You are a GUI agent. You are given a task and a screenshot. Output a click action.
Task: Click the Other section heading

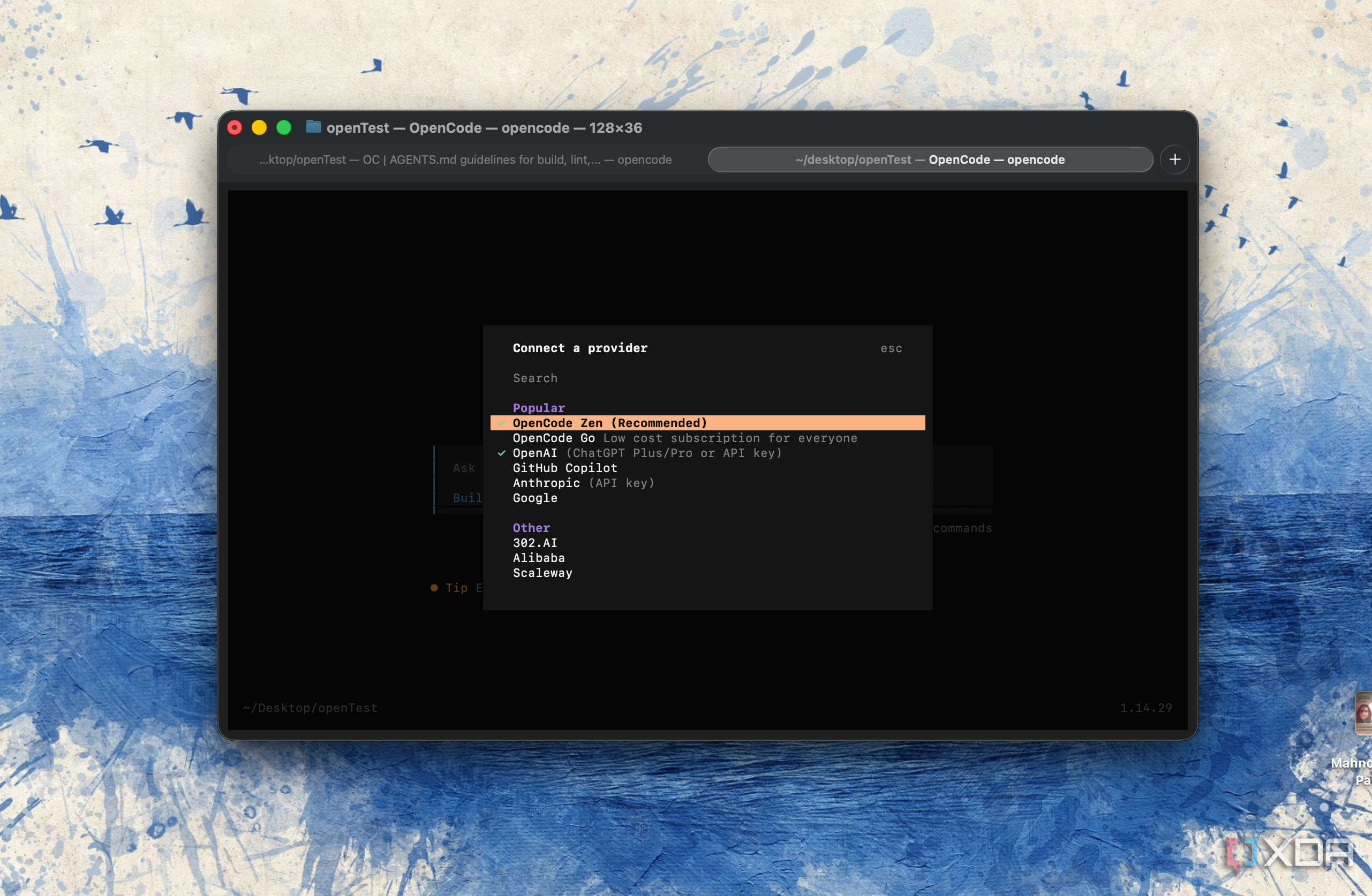531,528
